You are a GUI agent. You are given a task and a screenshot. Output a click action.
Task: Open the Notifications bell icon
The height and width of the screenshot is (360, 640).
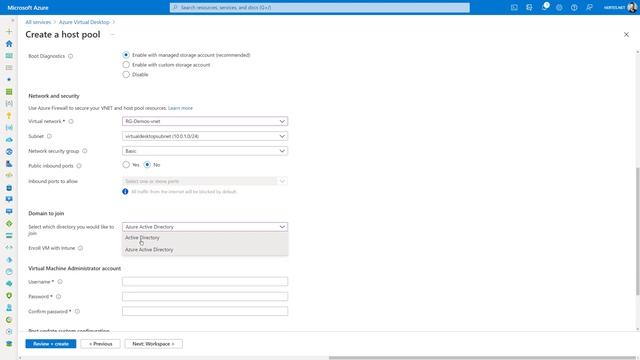[544, 7]
